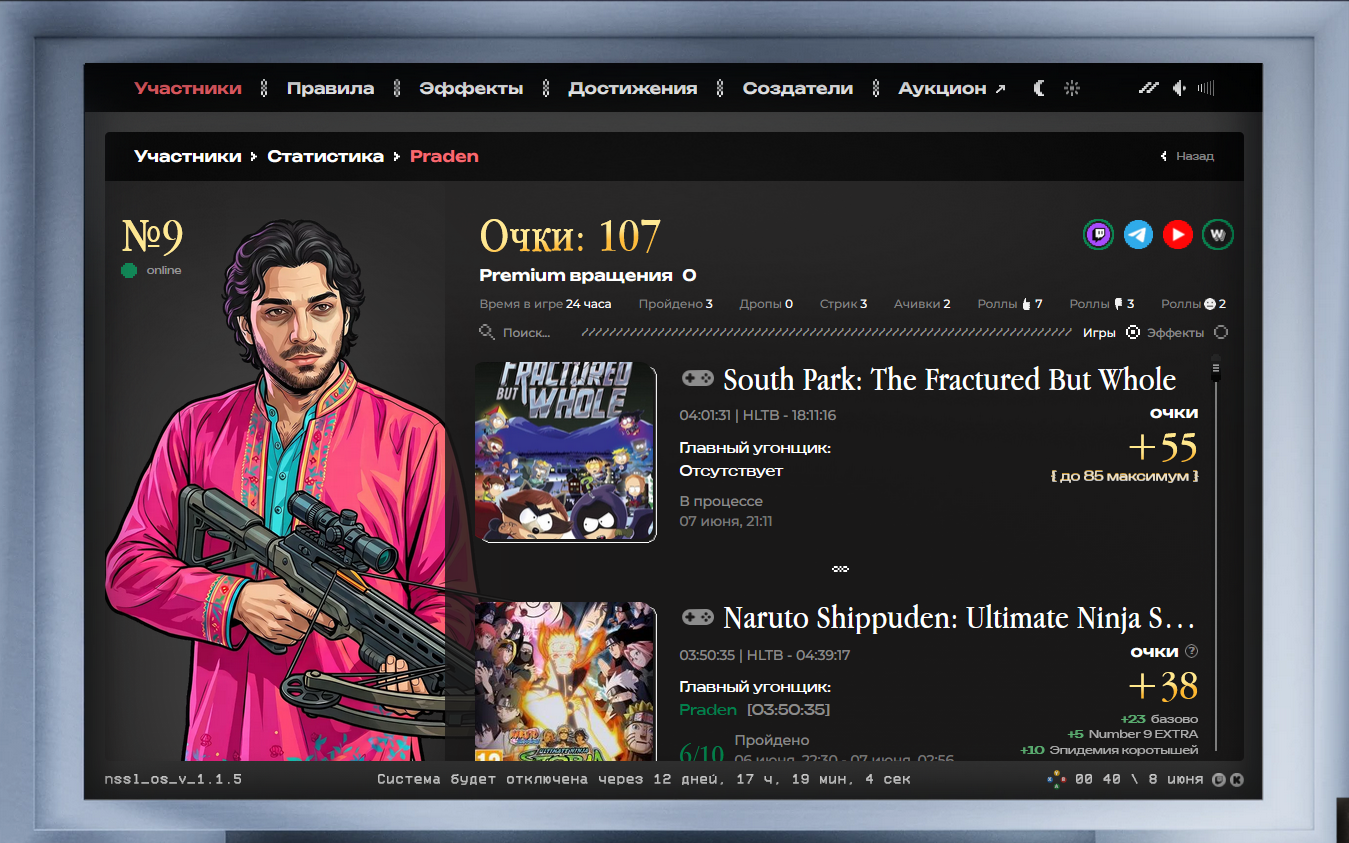Click the Дропы 0 stat
This screenshot has height=843, width=1349.
coord(766,304)
